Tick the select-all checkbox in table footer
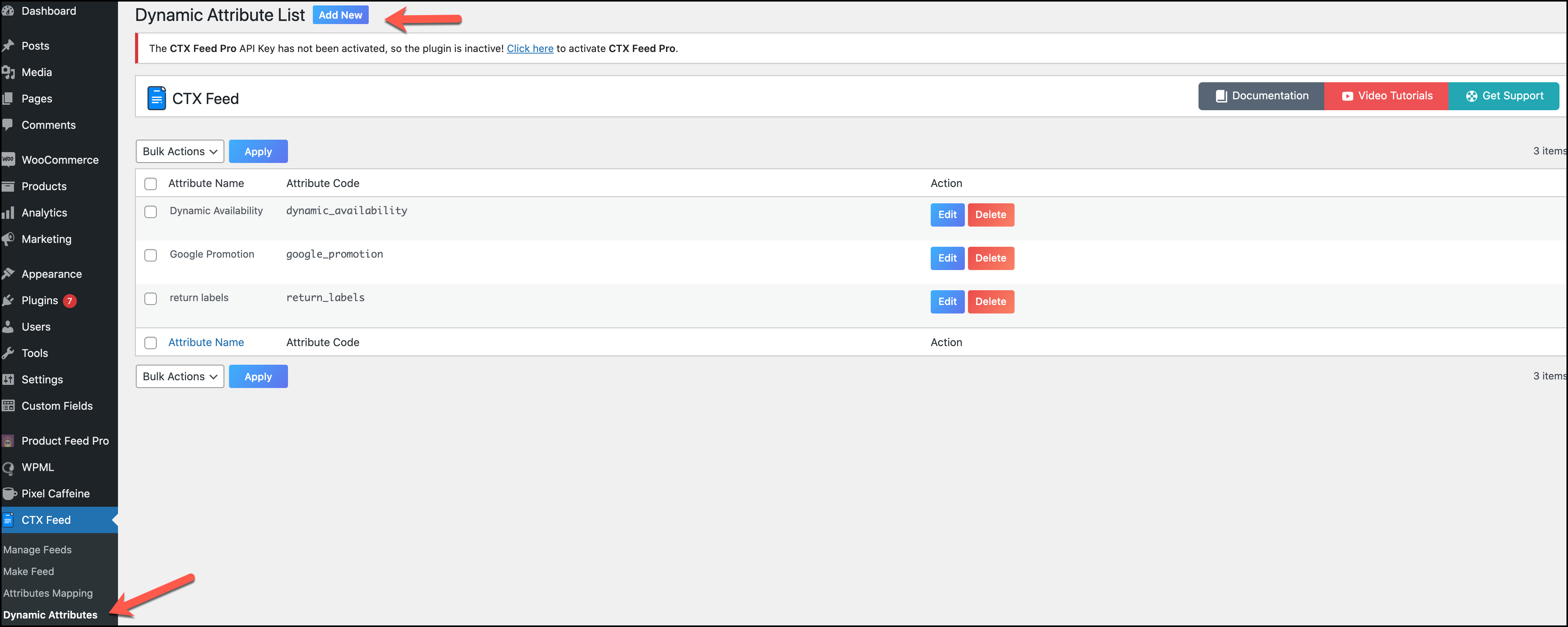 pyautogui.click(x=150, y=343)
